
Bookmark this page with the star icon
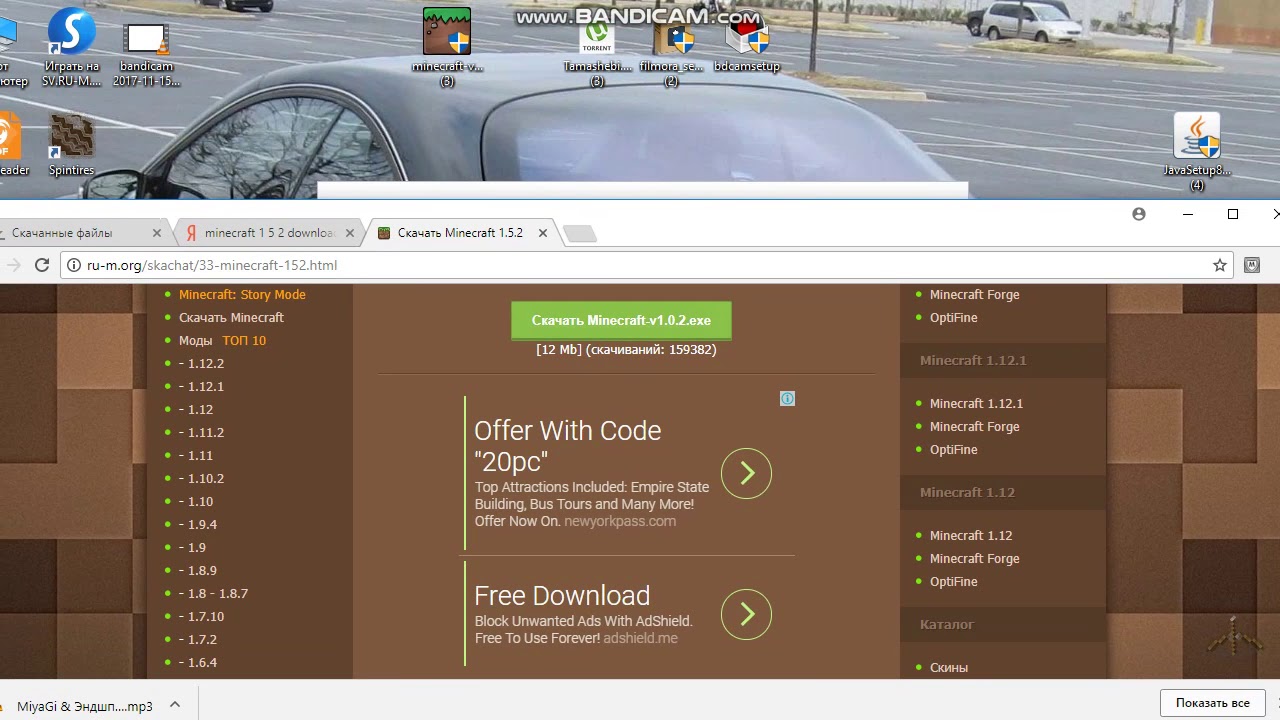[1220, 265]
